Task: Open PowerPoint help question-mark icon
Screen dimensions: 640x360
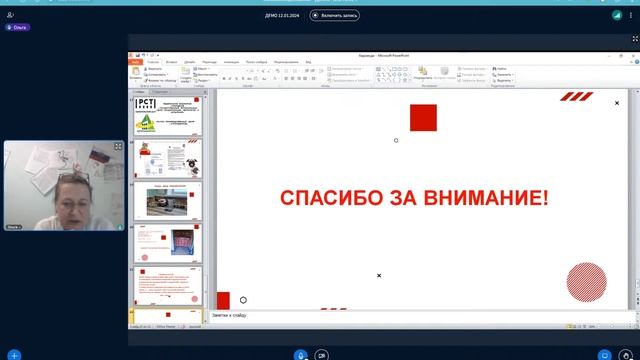Action: [637, 62]
